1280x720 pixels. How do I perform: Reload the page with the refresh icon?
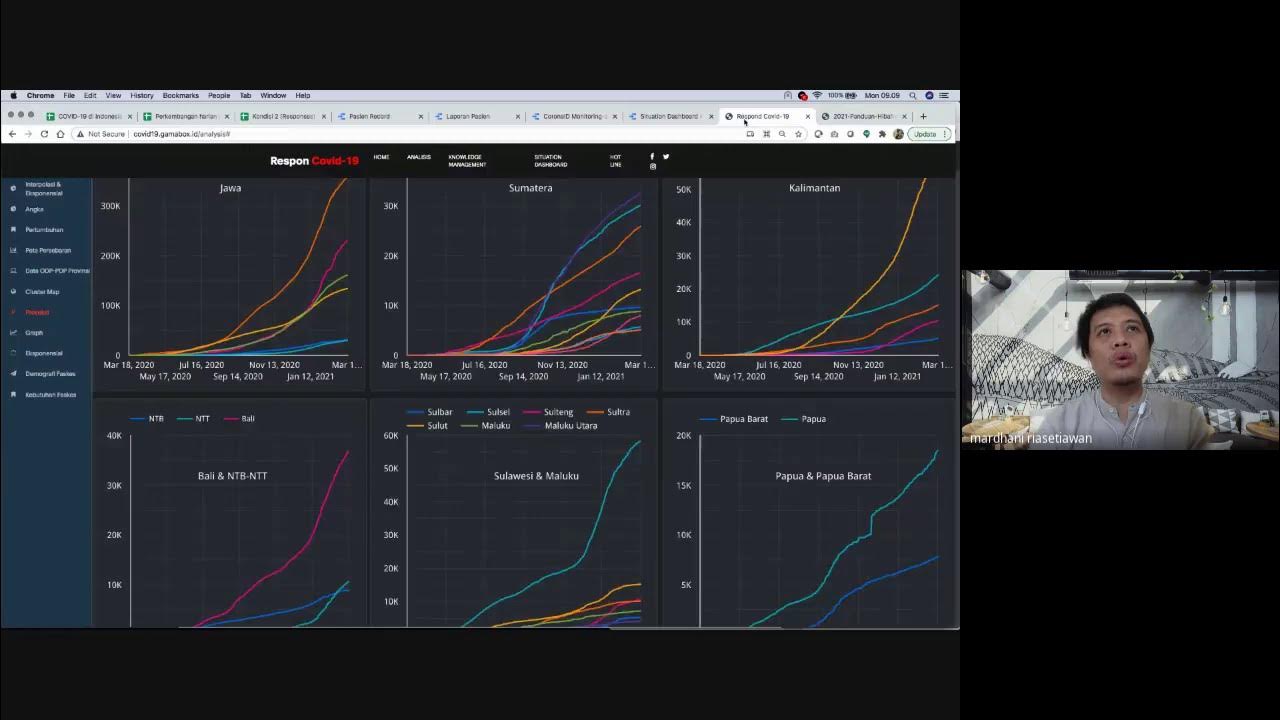click(44, 134)
